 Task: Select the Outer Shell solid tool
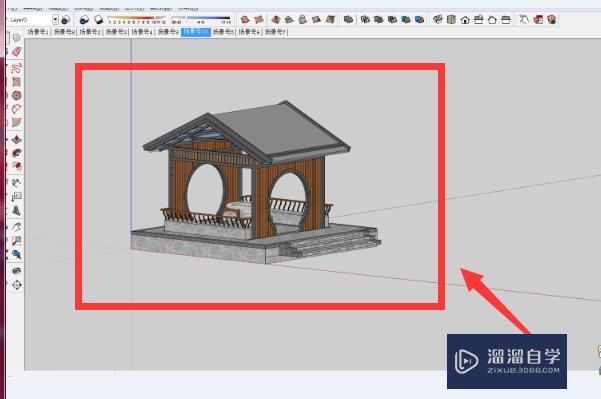tap(348, 19)
